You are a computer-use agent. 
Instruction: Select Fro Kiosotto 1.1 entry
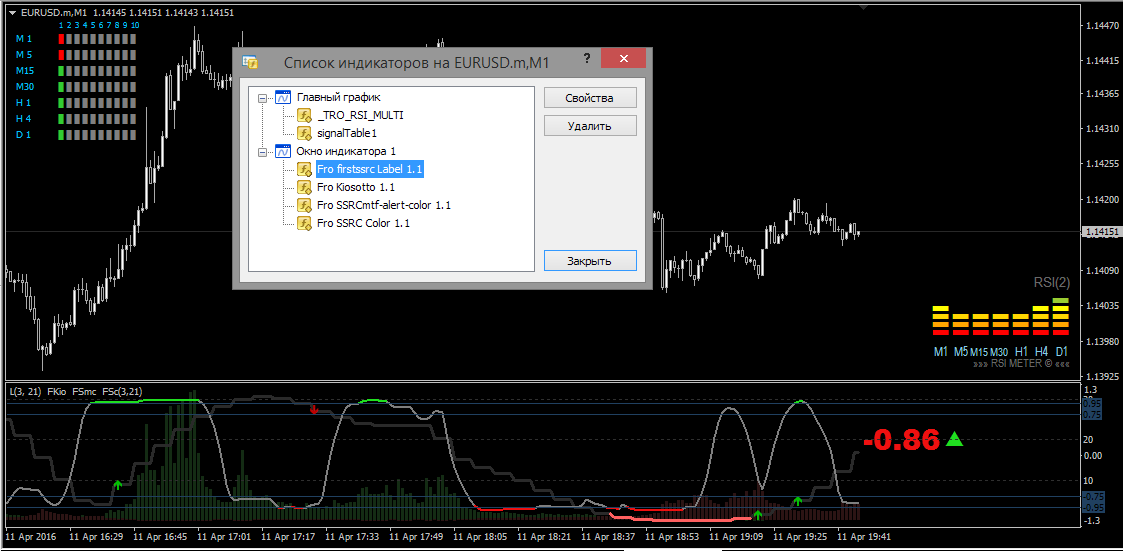click(x=356, y=187)
